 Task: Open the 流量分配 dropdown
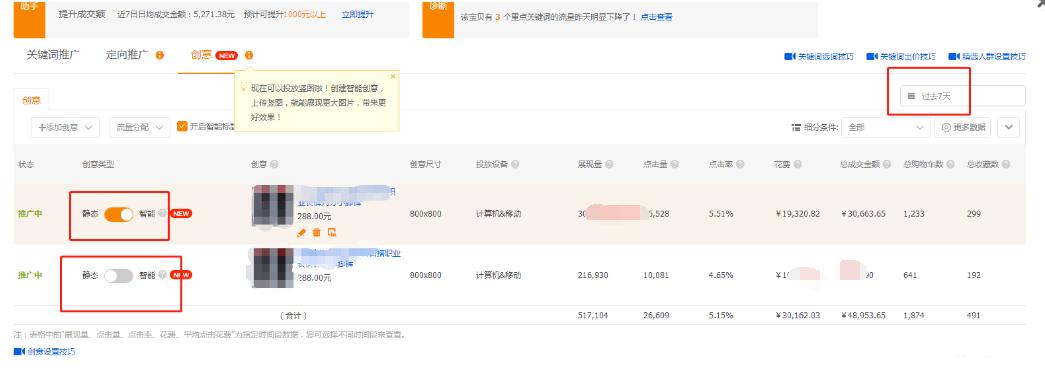click(x=140, y=127)
